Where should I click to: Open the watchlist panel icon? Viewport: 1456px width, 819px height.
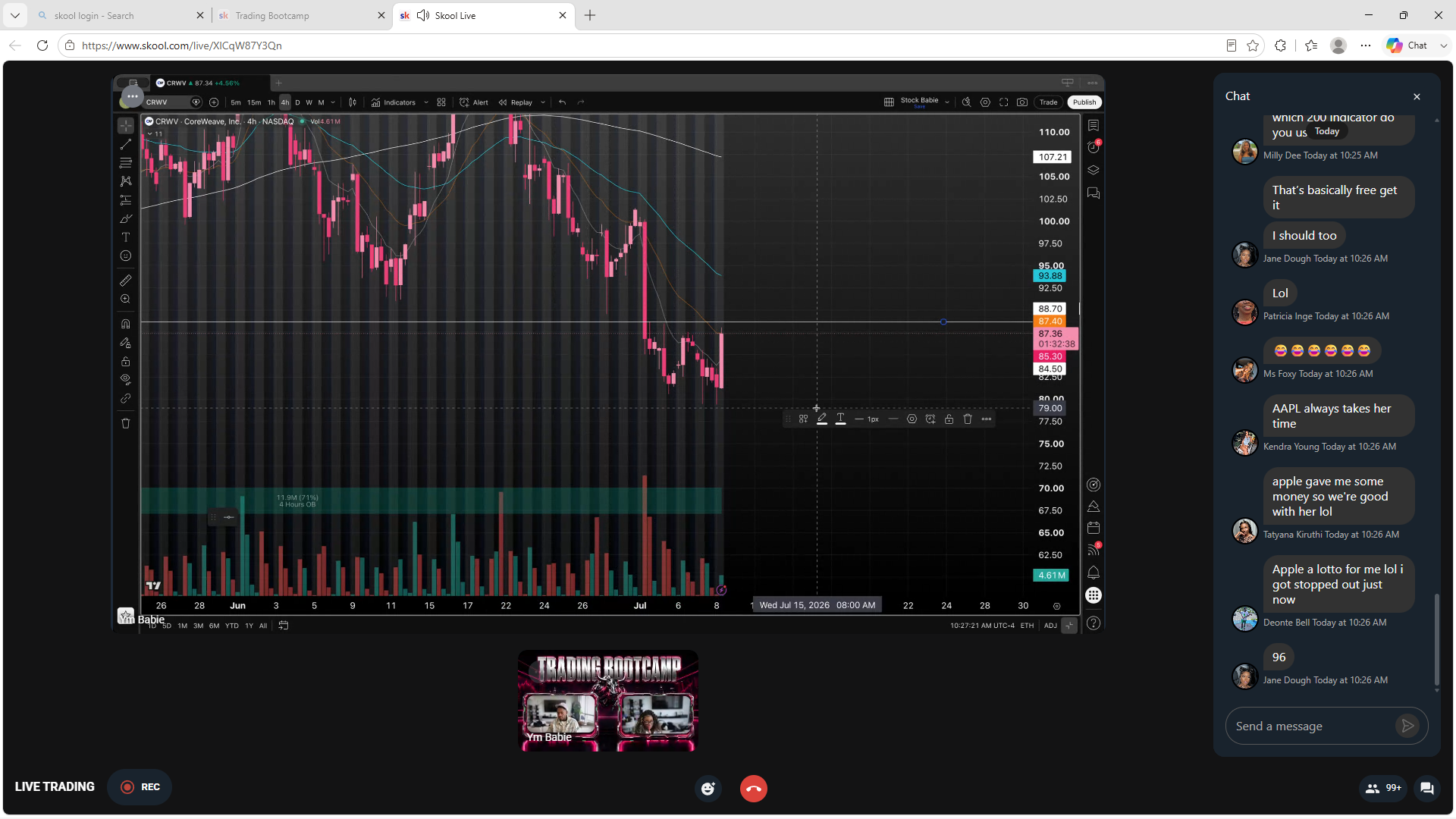pyautogui.click(x=1094, y=125)
